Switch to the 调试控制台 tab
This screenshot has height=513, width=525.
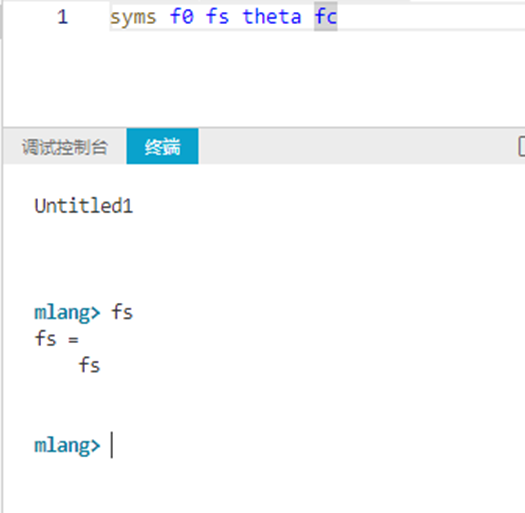point(65,147)
